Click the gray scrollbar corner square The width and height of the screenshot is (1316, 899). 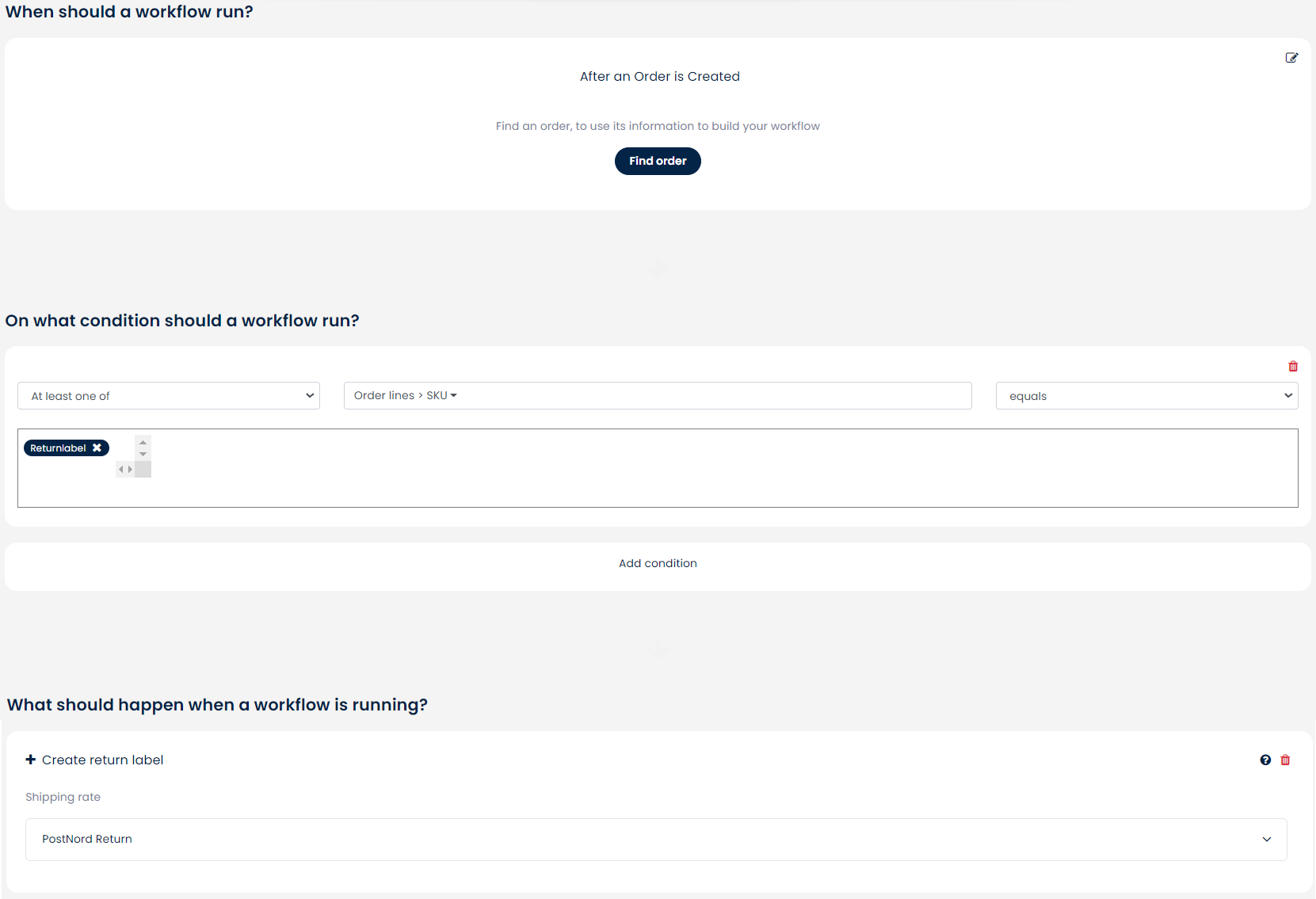tap(143, 470)
